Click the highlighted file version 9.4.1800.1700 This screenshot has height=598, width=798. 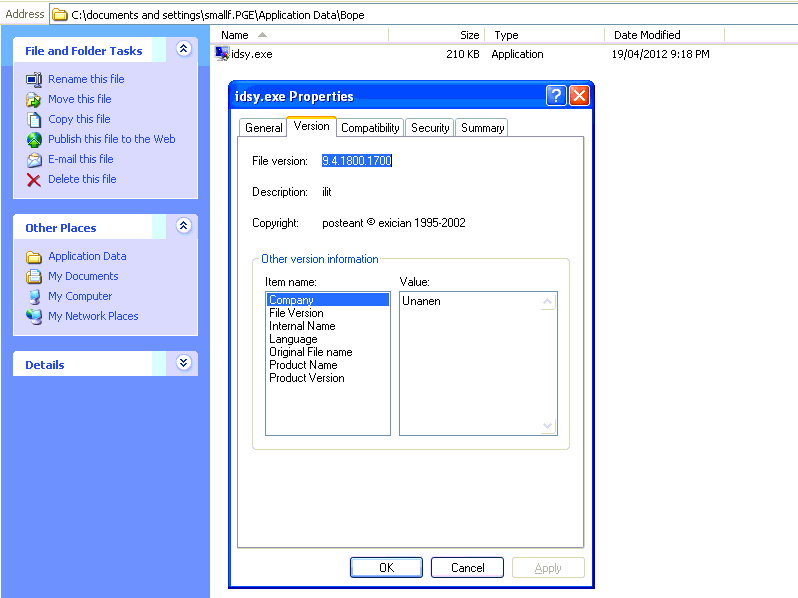(357, 161)
